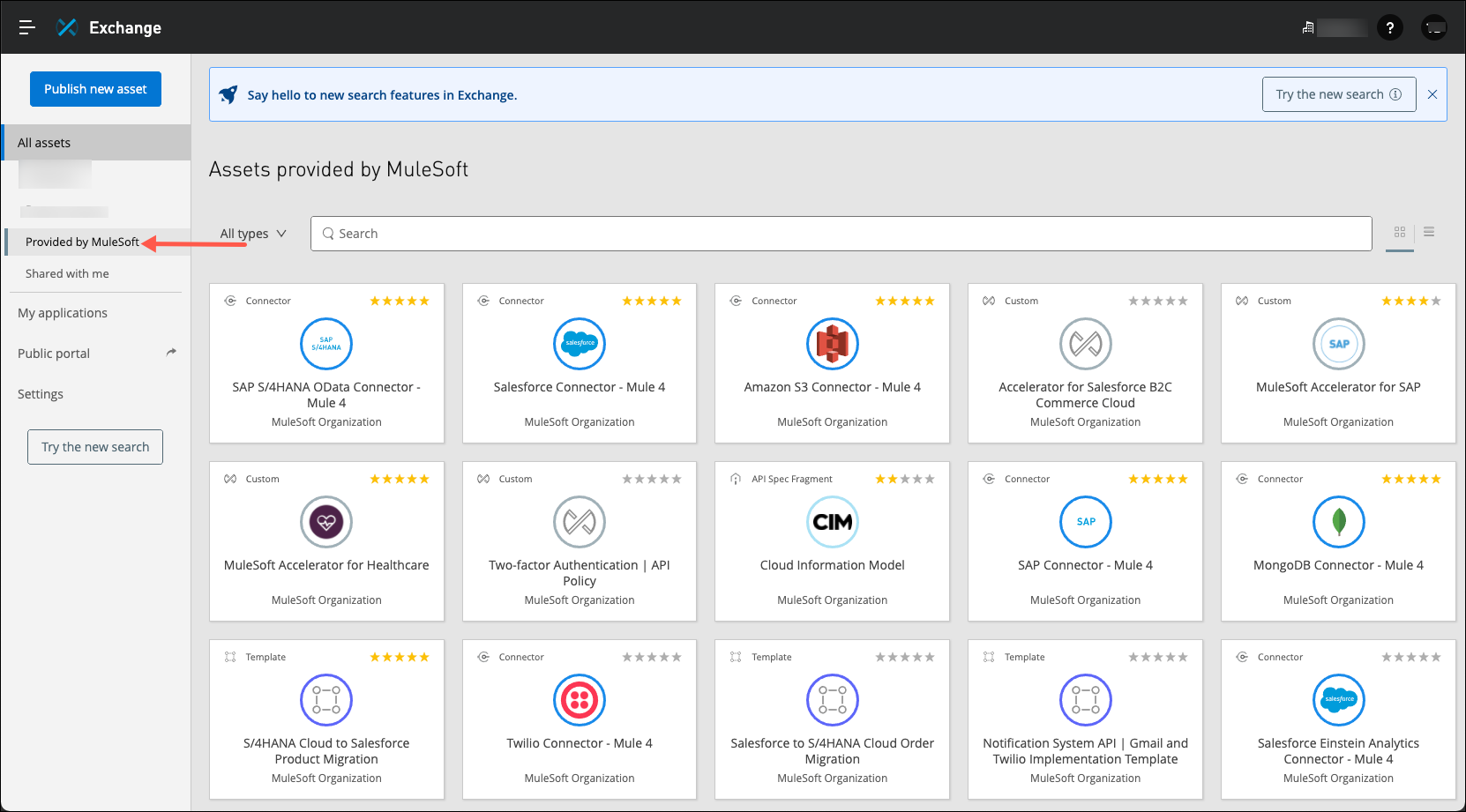
Task: Open SAP Connector - Mule 4 icon
Action: point(1086,522)
